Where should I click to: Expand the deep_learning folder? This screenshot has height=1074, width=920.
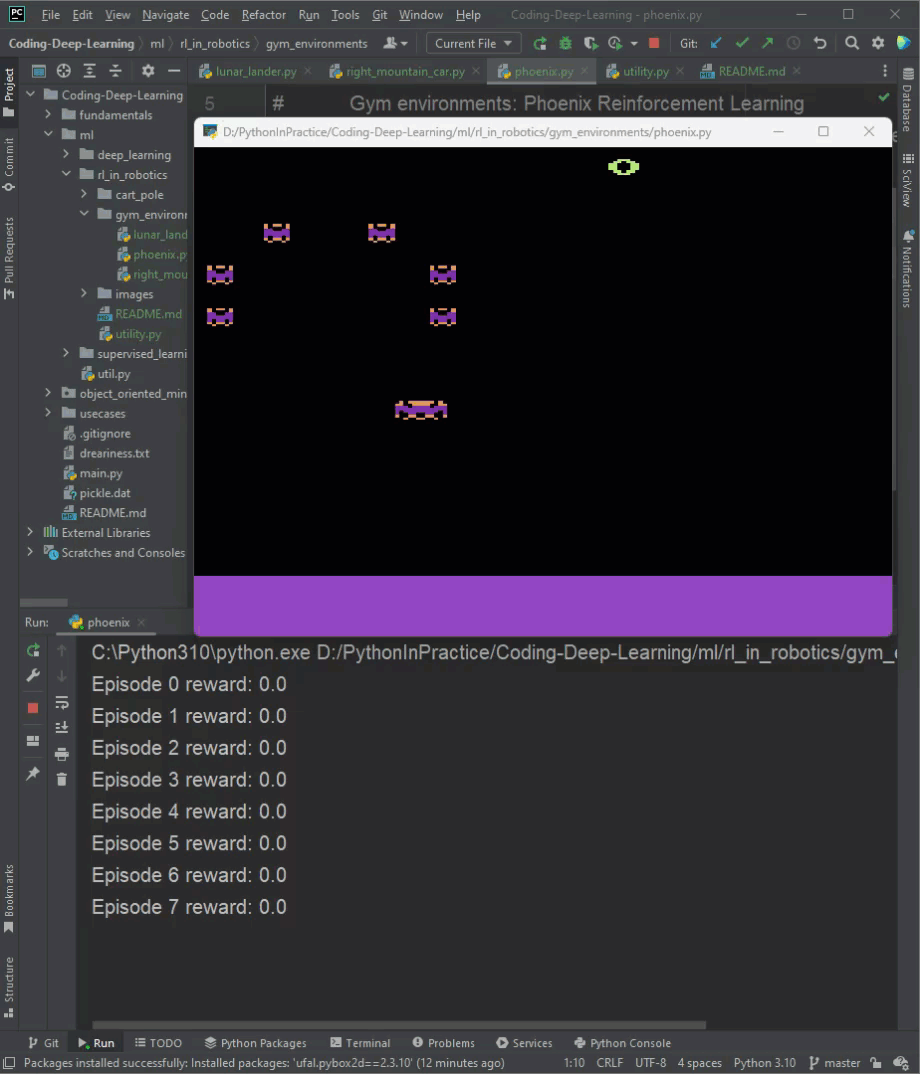(66, 154)
